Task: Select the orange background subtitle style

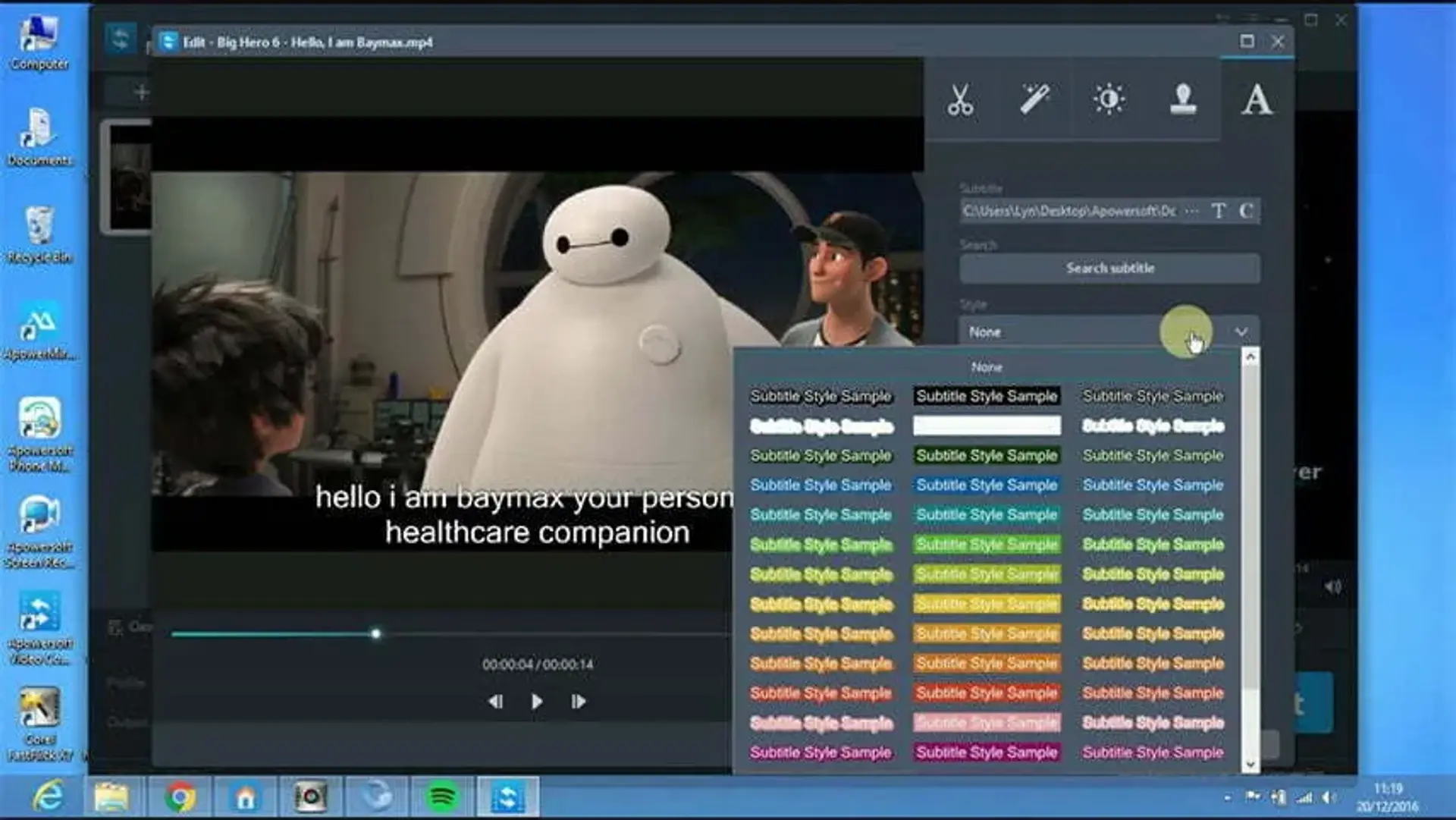Action: point(987,663)
